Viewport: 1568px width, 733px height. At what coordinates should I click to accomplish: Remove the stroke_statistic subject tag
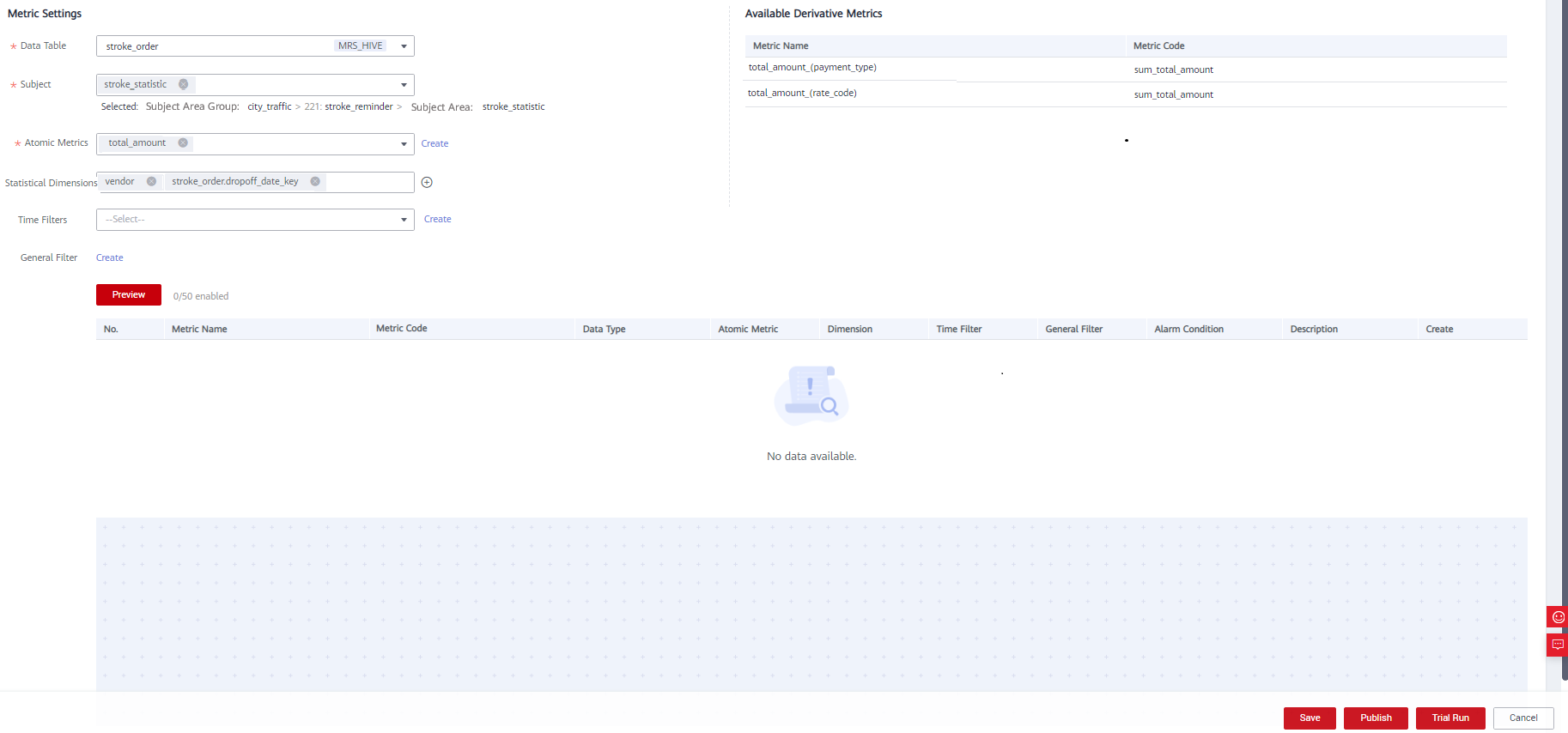tap(183, 84)
